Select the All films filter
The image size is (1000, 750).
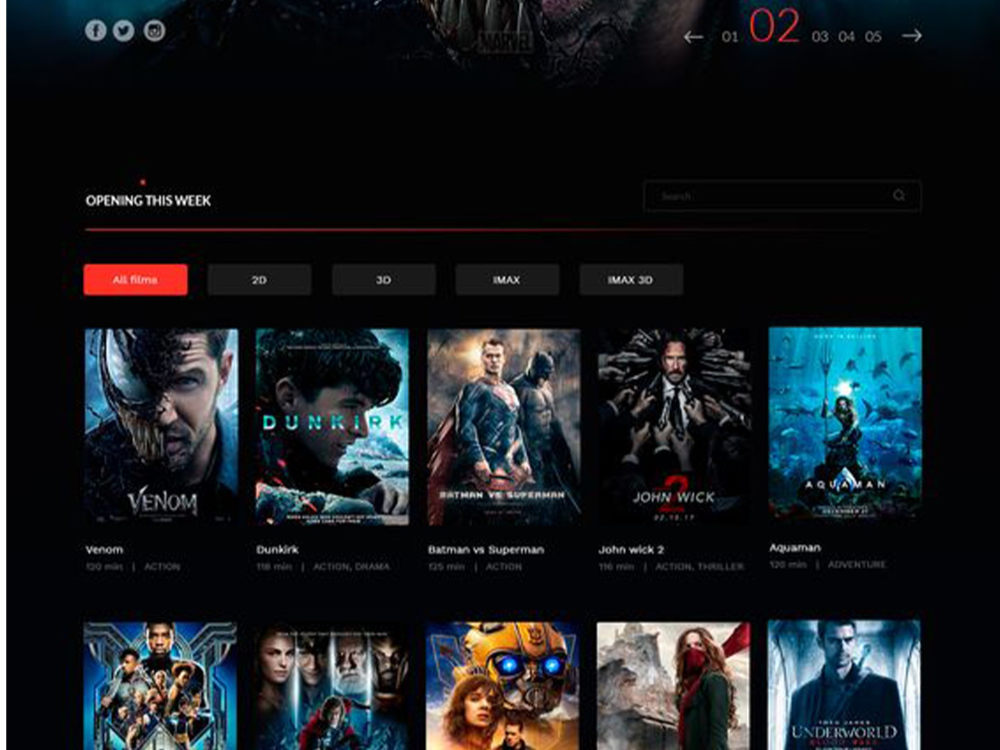(x=135, y=279)
